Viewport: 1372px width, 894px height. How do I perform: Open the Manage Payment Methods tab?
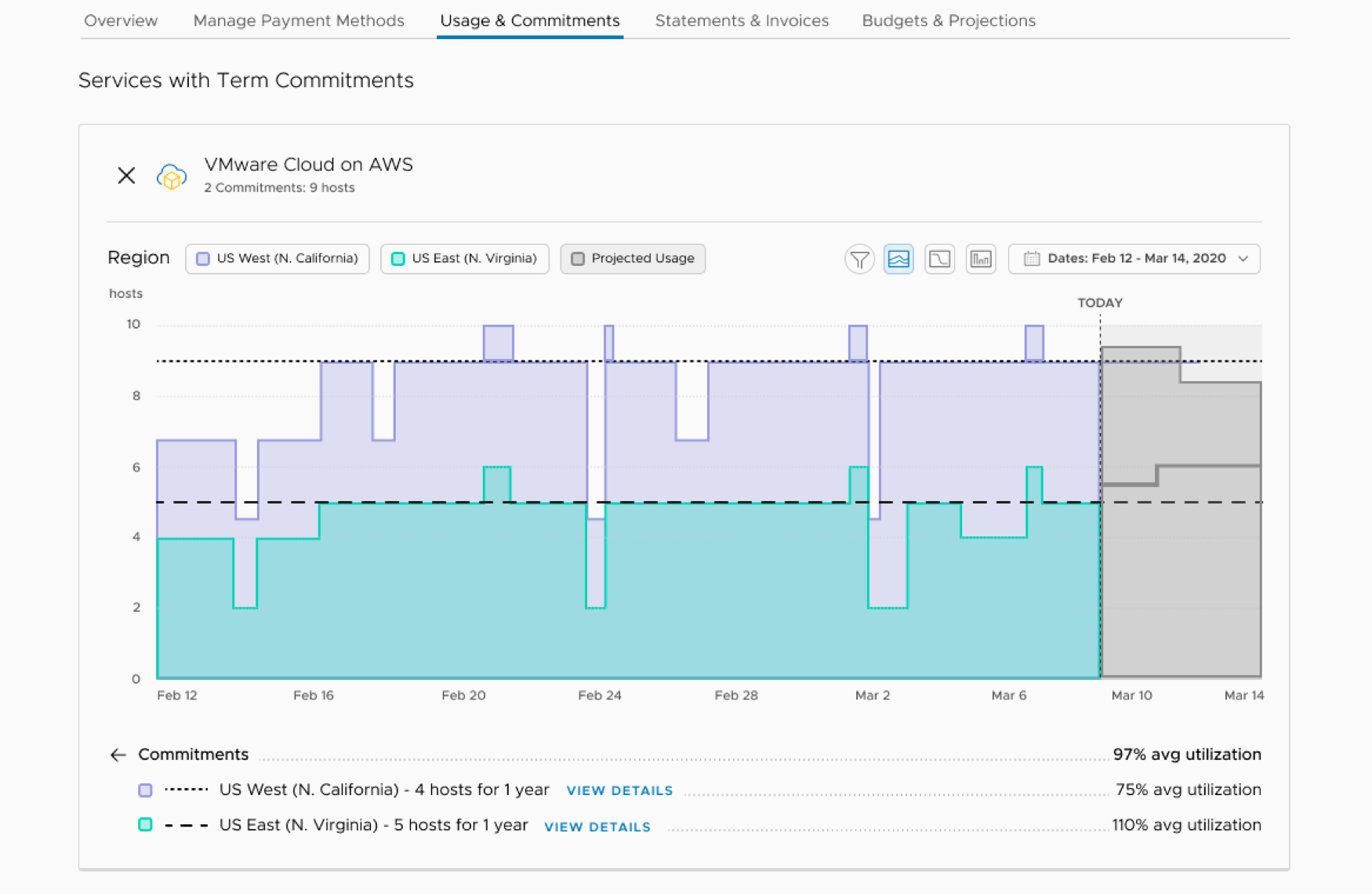pyautogui.click(x=299, y=20)
